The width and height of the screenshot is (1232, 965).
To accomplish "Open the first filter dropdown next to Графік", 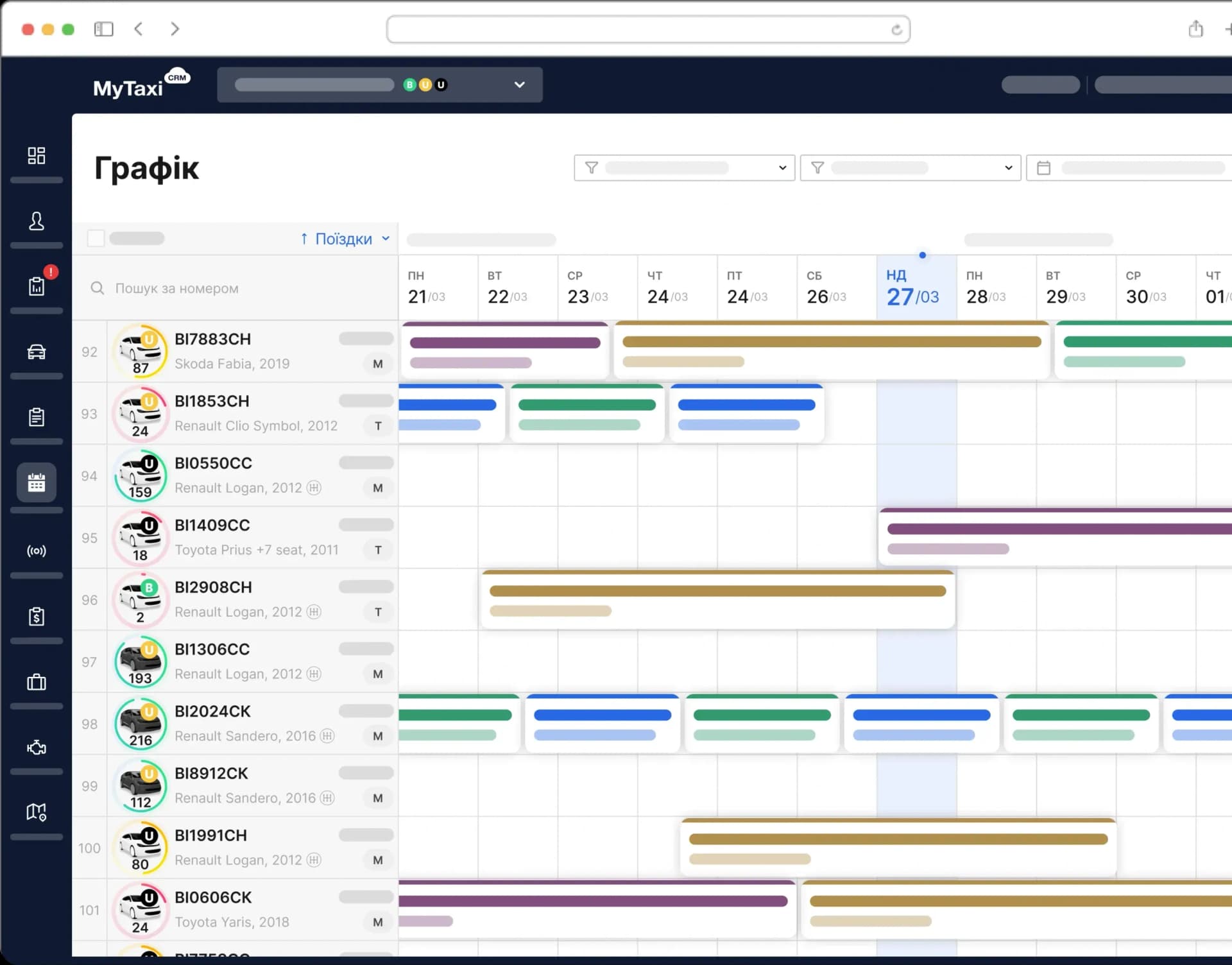I will coord(684,167).
